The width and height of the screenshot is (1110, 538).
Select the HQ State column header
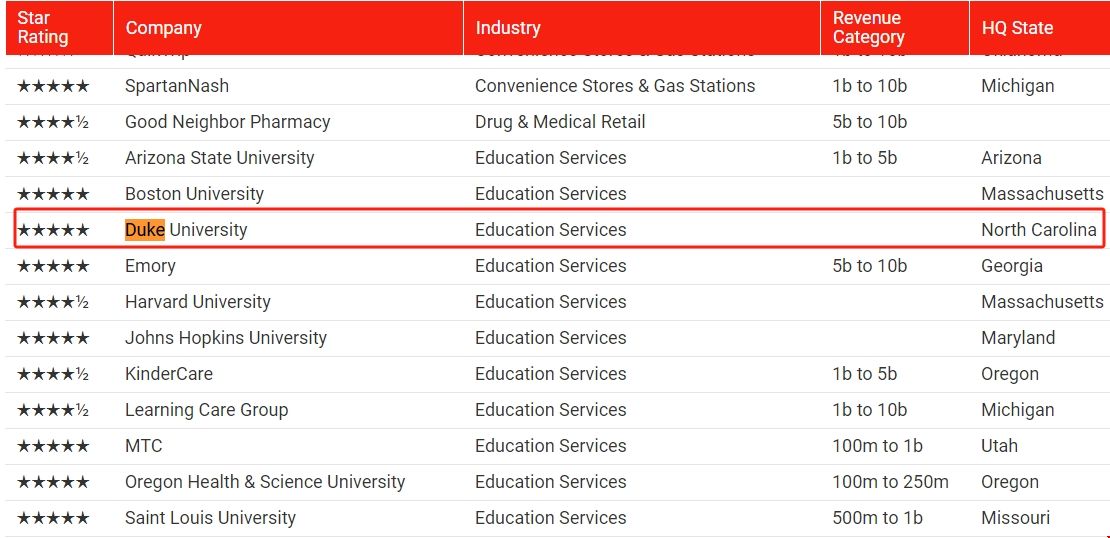click(1017, 28)
